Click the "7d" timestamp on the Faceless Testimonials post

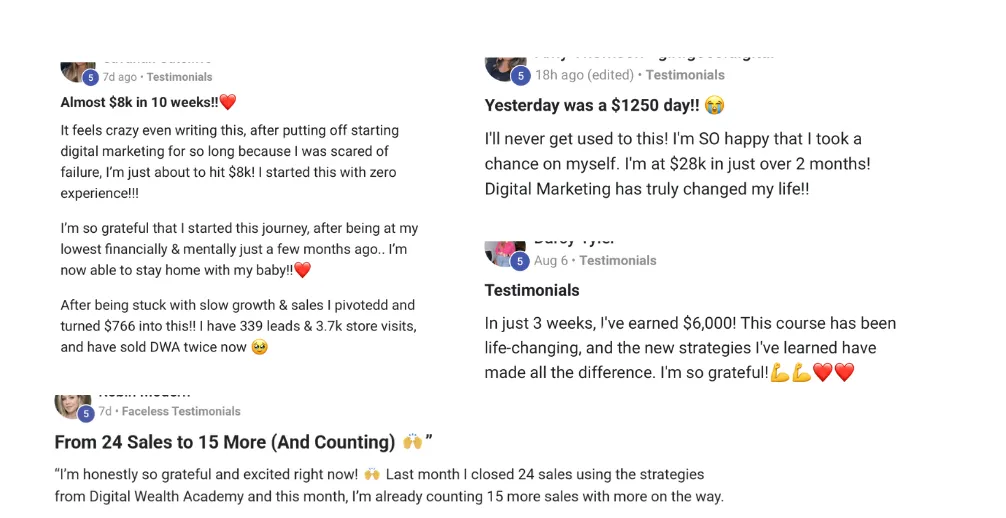point(105,411)
